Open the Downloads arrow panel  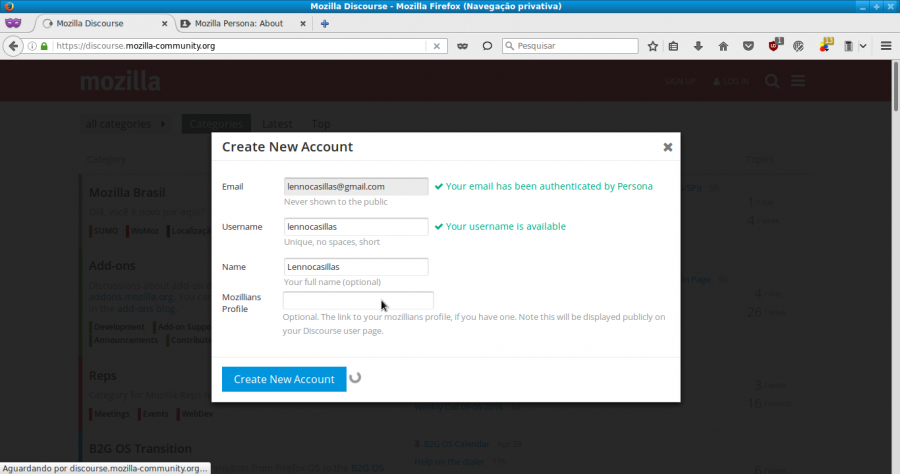(x=698, y=46)
